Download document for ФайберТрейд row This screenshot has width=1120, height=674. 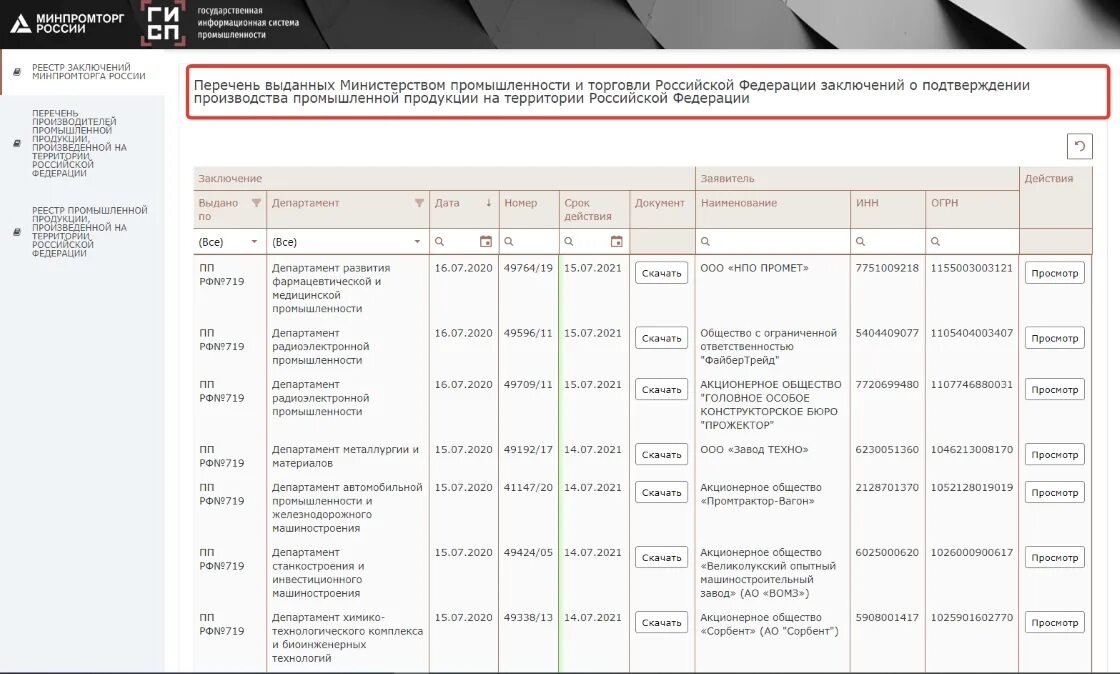point(661,338)
